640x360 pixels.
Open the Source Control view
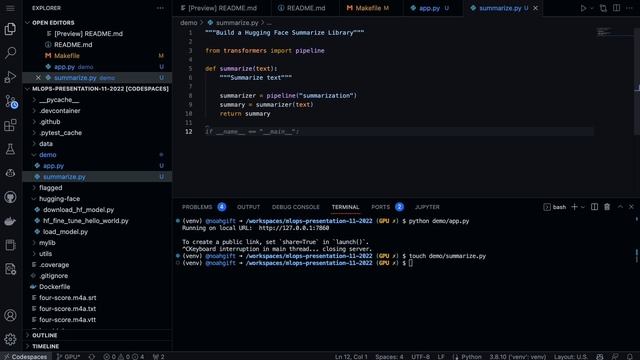pyautogui.click(x=11, y=101)
